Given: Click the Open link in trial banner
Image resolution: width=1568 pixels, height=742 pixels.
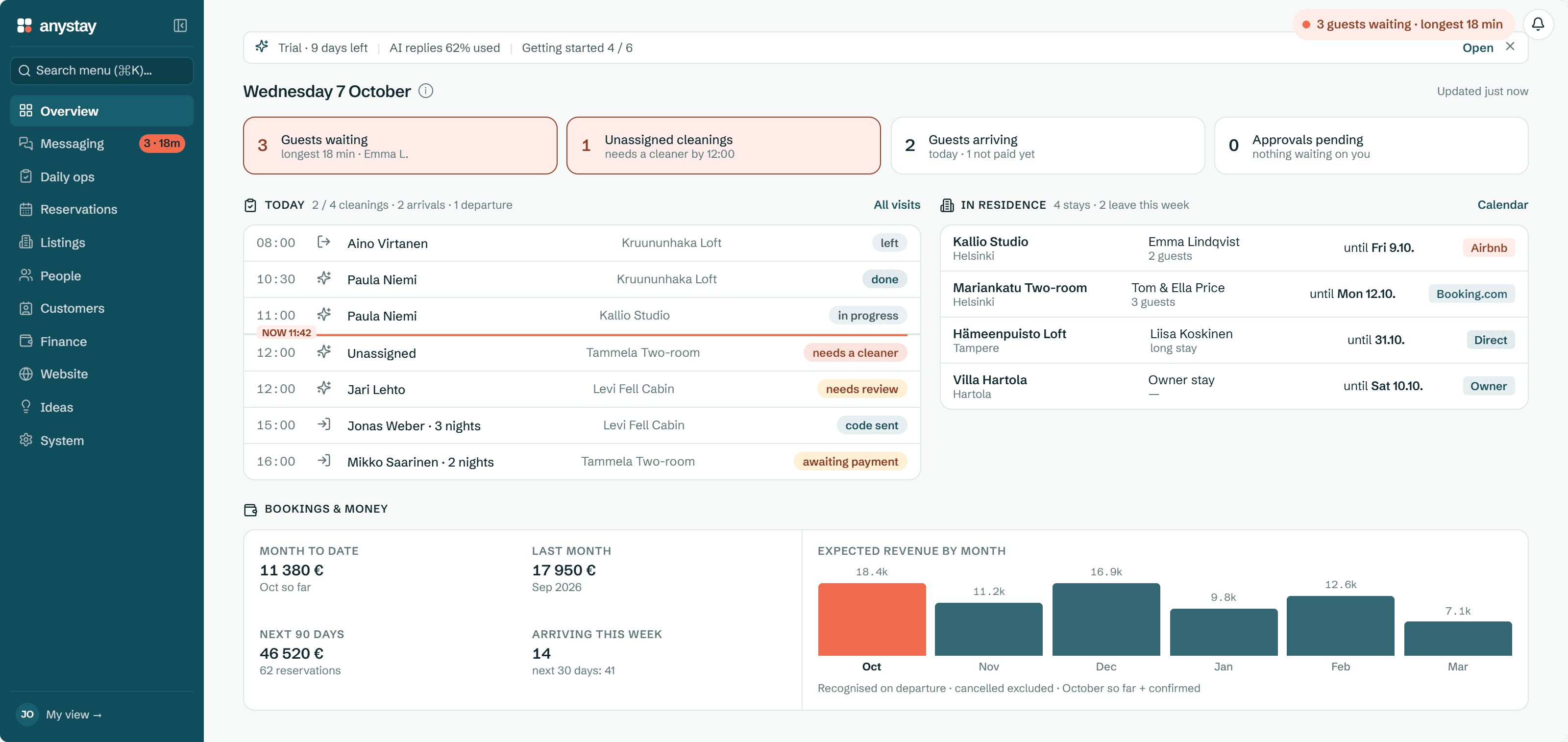Looking at the screenshot, I should (x=1477, y=48).
